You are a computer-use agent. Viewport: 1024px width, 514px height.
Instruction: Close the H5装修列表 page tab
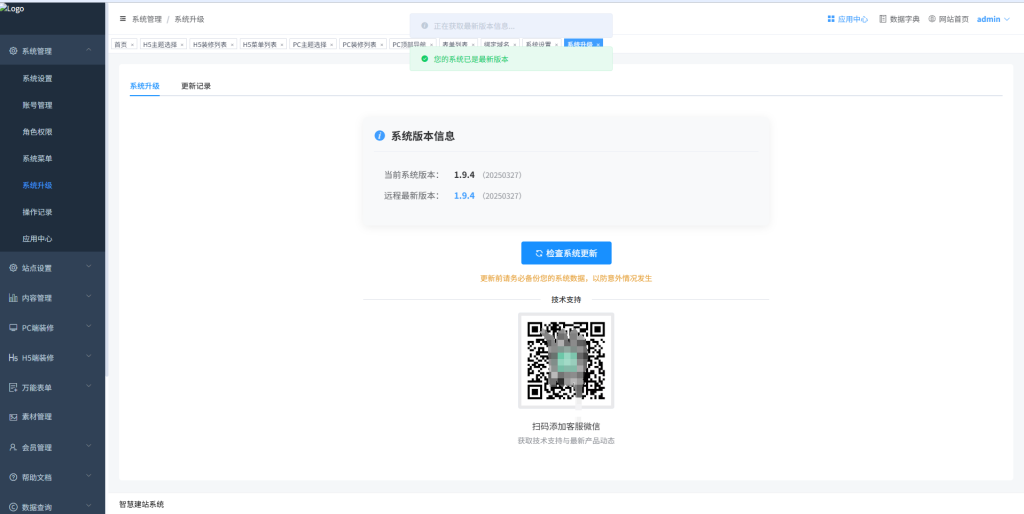coord(232,45)
